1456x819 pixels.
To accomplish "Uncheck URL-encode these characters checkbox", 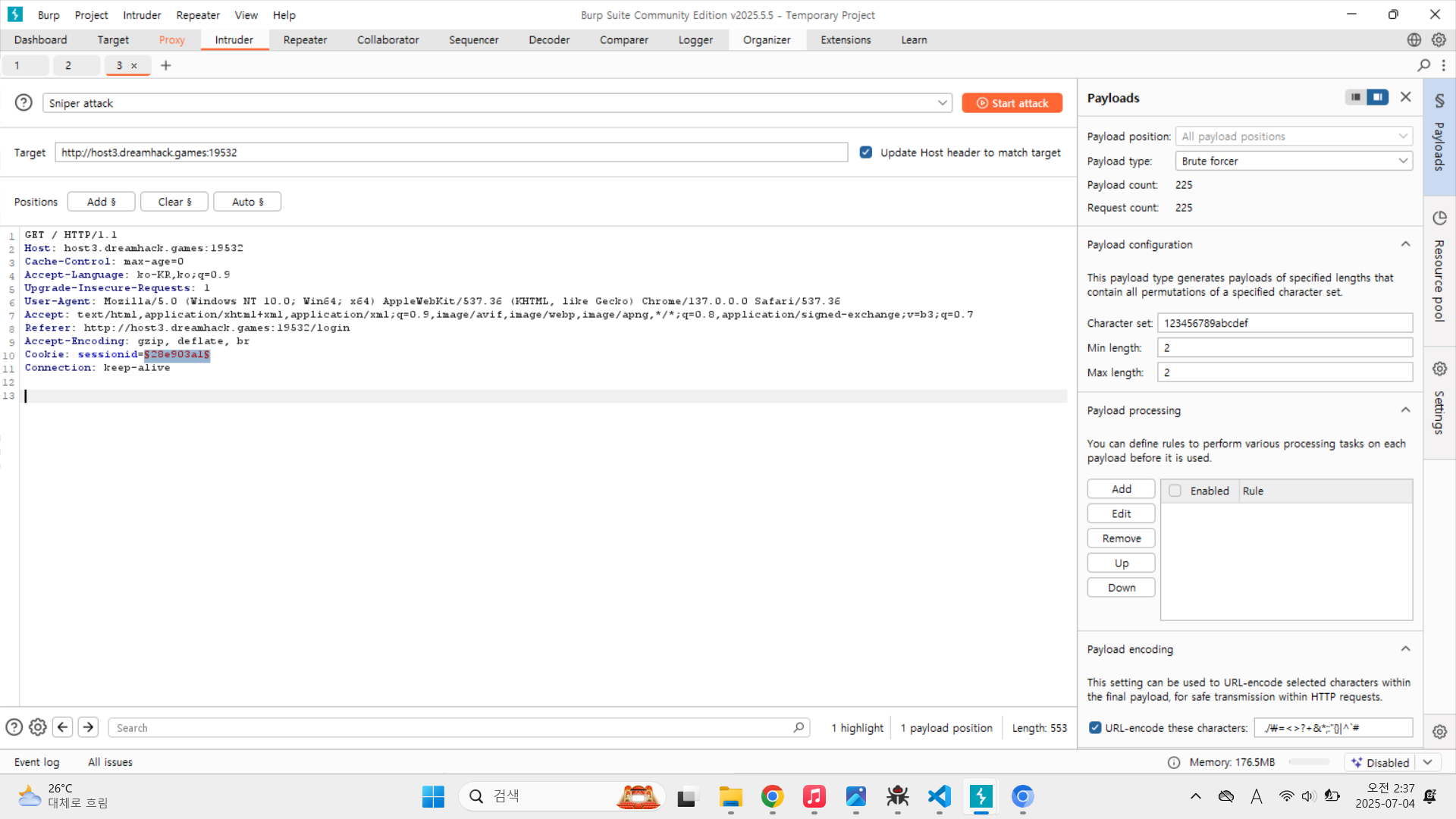I will click(1094, 727).
